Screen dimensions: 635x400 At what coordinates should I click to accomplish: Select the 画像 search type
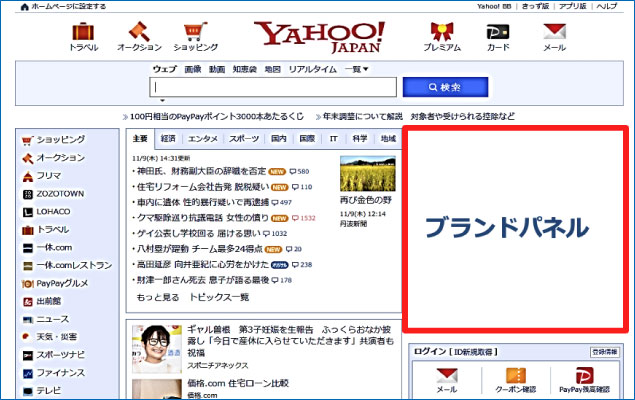click(x=193, y=69)
